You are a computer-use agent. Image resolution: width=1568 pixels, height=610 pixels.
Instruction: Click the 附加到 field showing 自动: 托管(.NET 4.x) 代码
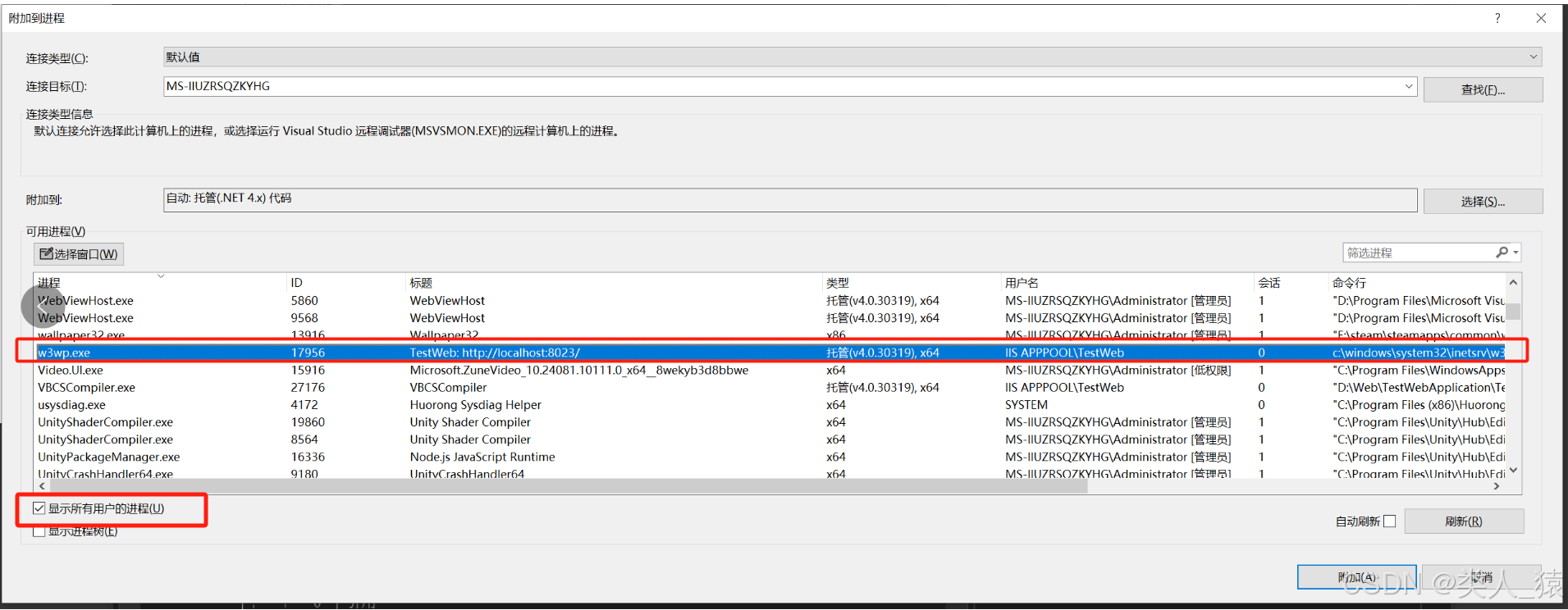tap(790, 199)
